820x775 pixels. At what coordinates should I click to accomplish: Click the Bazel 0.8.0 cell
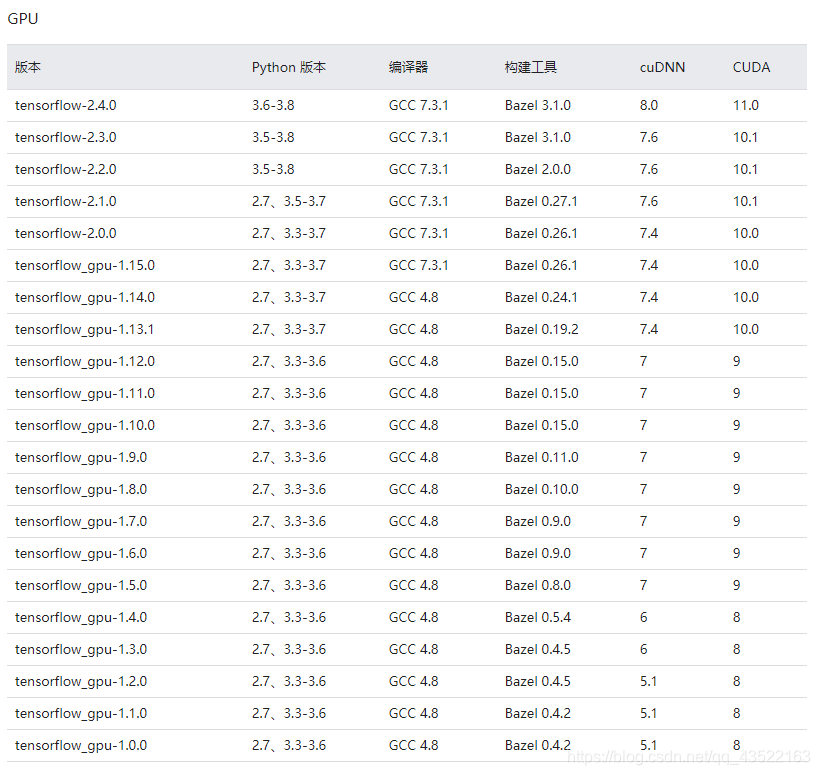(538, 585)
